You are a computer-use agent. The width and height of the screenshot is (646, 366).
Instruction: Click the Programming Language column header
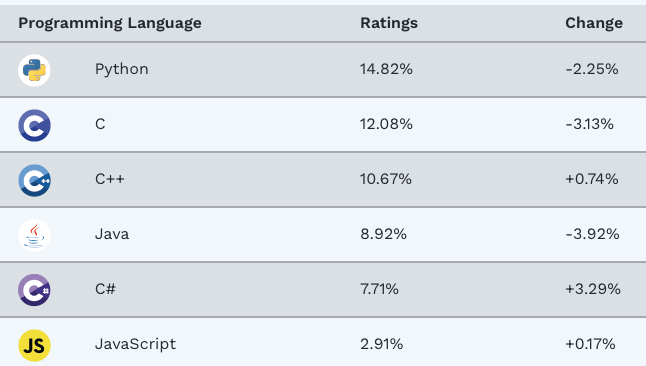pyautogui.click(x=110, y=23)
